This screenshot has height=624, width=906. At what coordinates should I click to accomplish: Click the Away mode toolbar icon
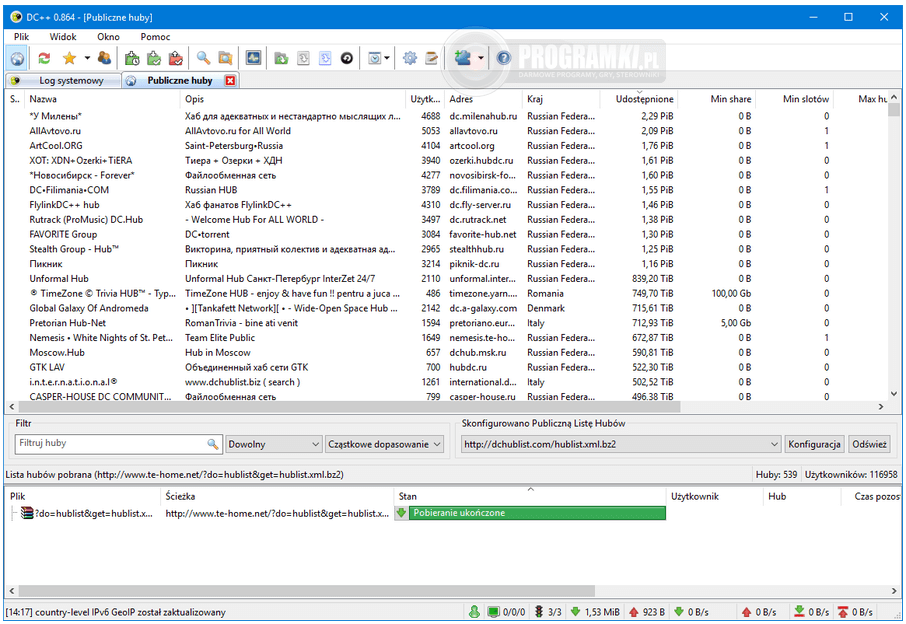point(463,58)
